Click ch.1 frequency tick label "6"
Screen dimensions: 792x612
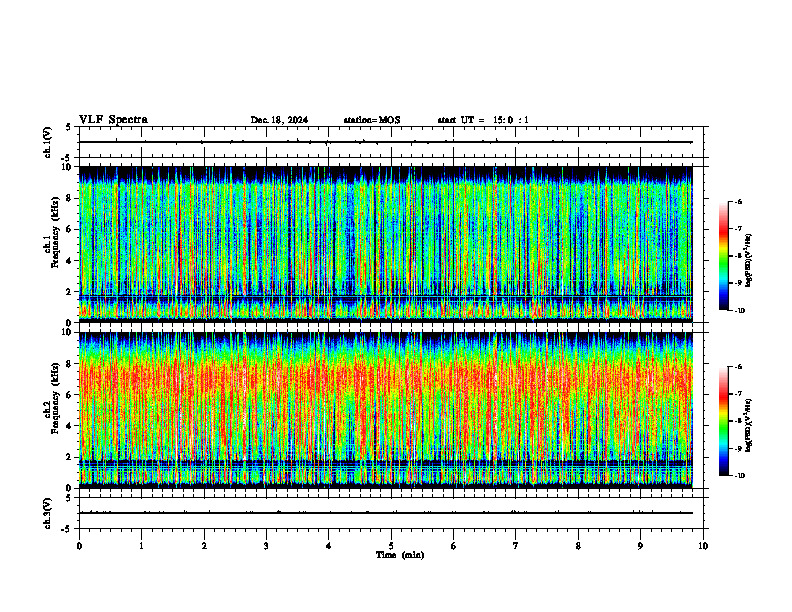coord(70,229)
